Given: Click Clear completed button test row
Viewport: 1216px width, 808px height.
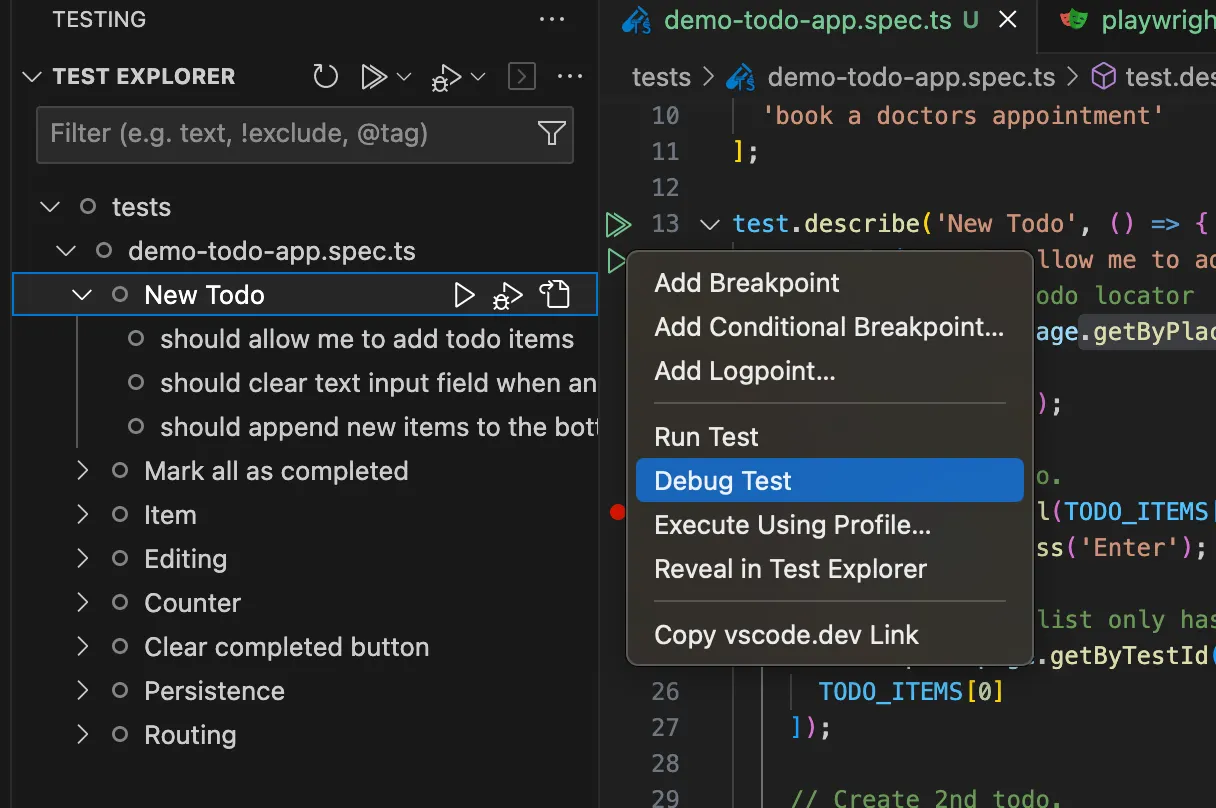Looking at the screenshot, I should [x=305, y=647].
